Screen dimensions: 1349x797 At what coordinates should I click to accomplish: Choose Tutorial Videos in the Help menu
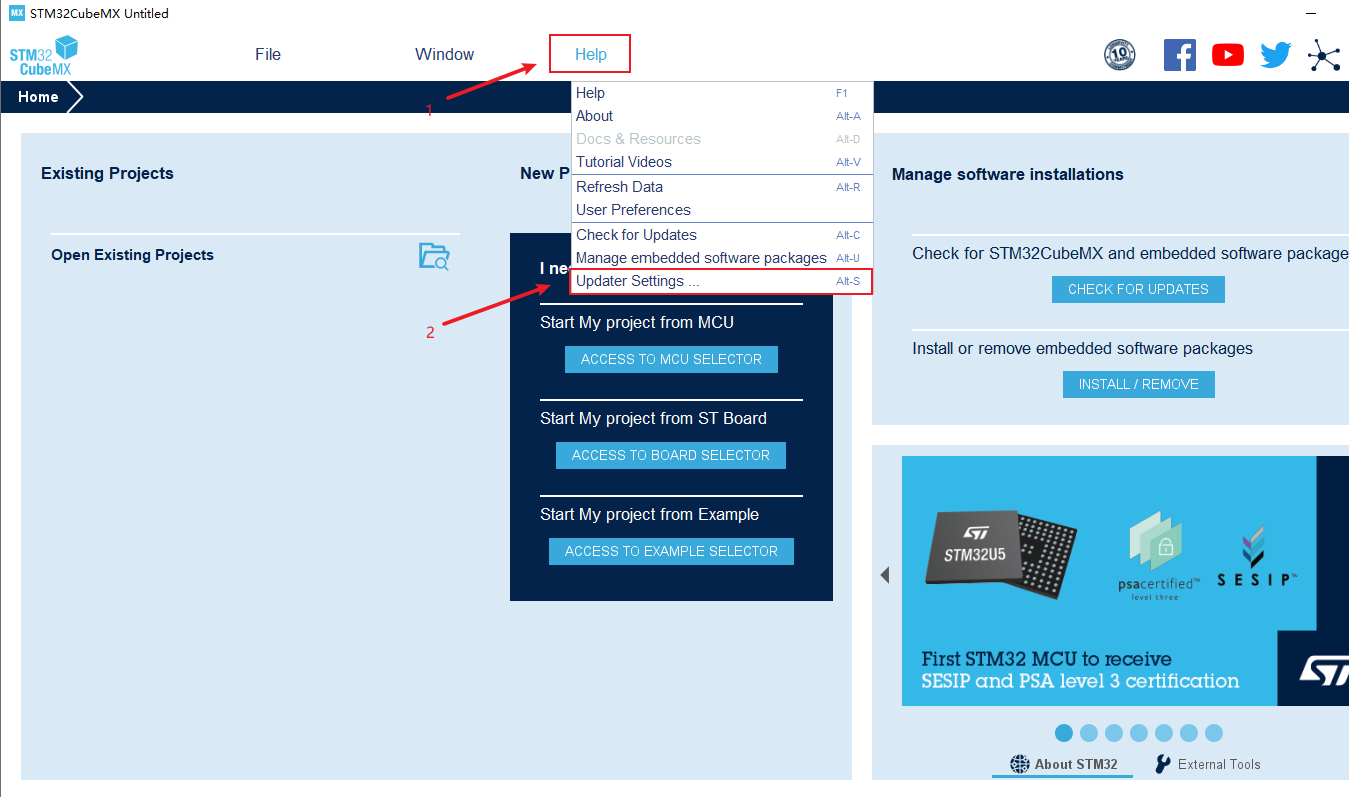coord(622,161)
